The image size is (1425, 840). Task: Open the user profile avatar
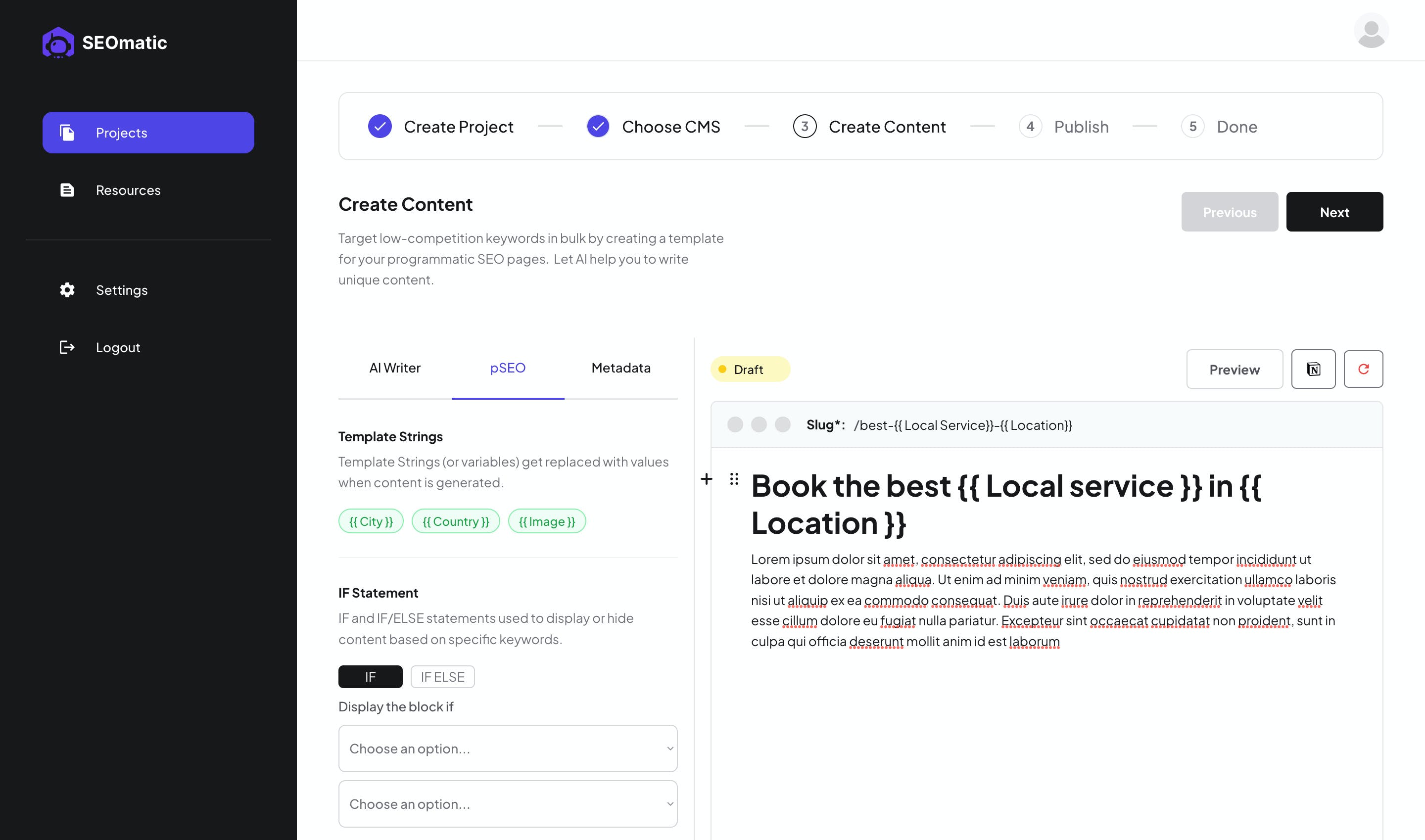[1371, 31]
